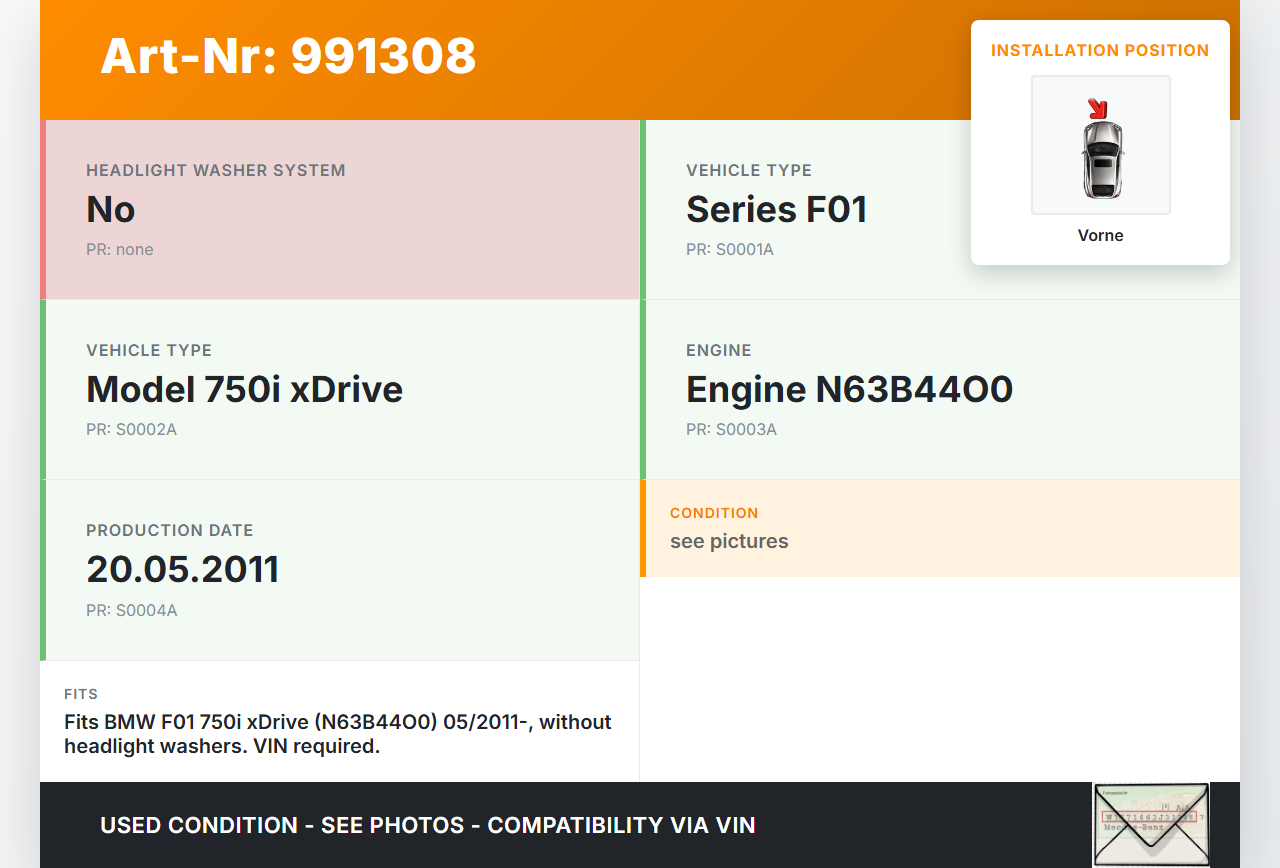Screen dimensions: 1280x868
Task: Select the Headlight Washer System label
Action: coord(216,170)
